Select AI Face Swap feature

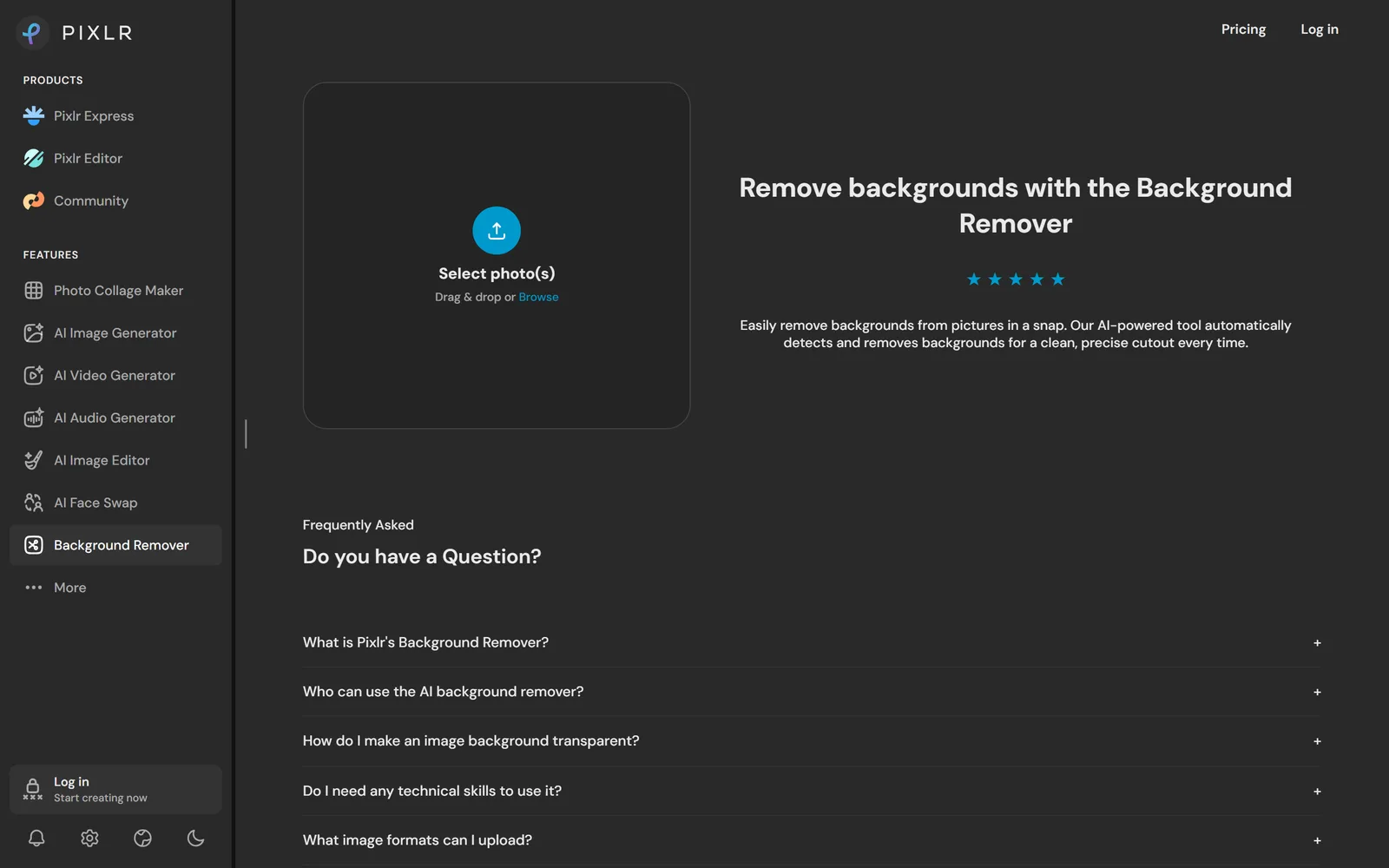coord(115,503)
